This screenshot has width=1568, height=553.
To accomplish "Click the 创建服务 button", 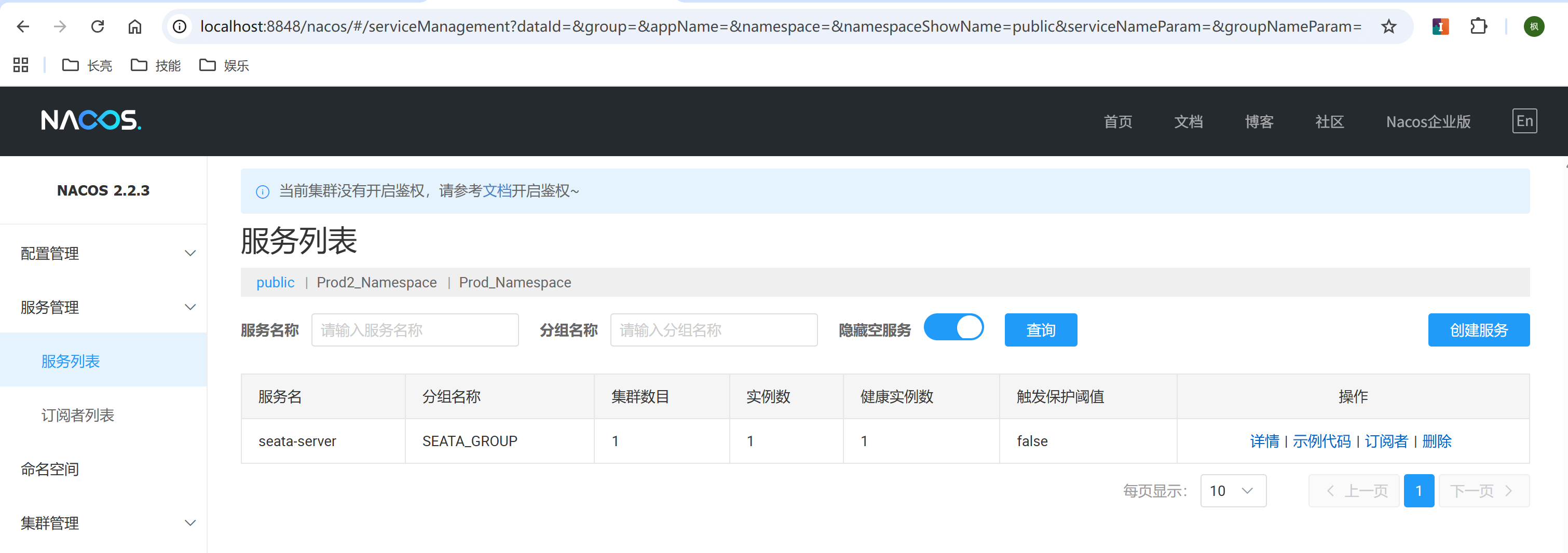I will (x=1478, y=330).
